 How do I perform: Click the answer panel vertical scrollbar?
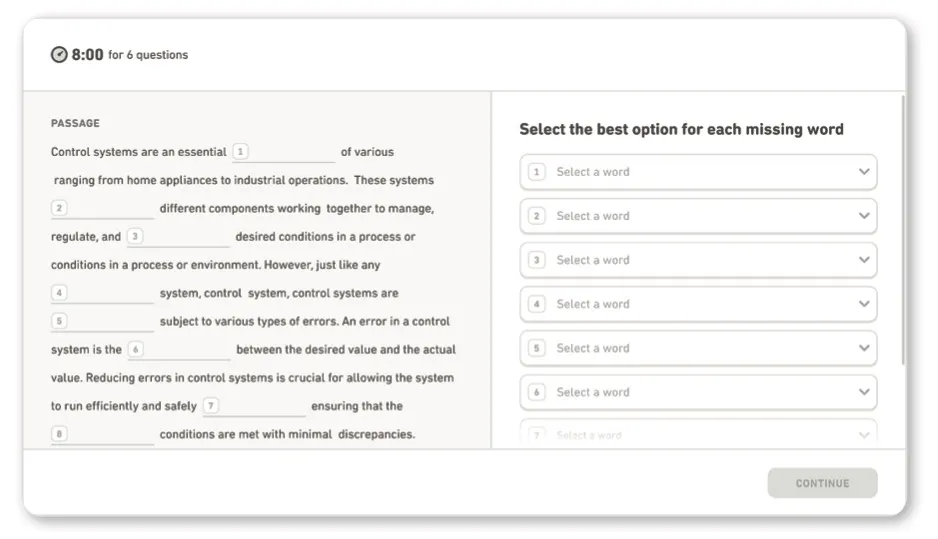[x=903, y=230]
